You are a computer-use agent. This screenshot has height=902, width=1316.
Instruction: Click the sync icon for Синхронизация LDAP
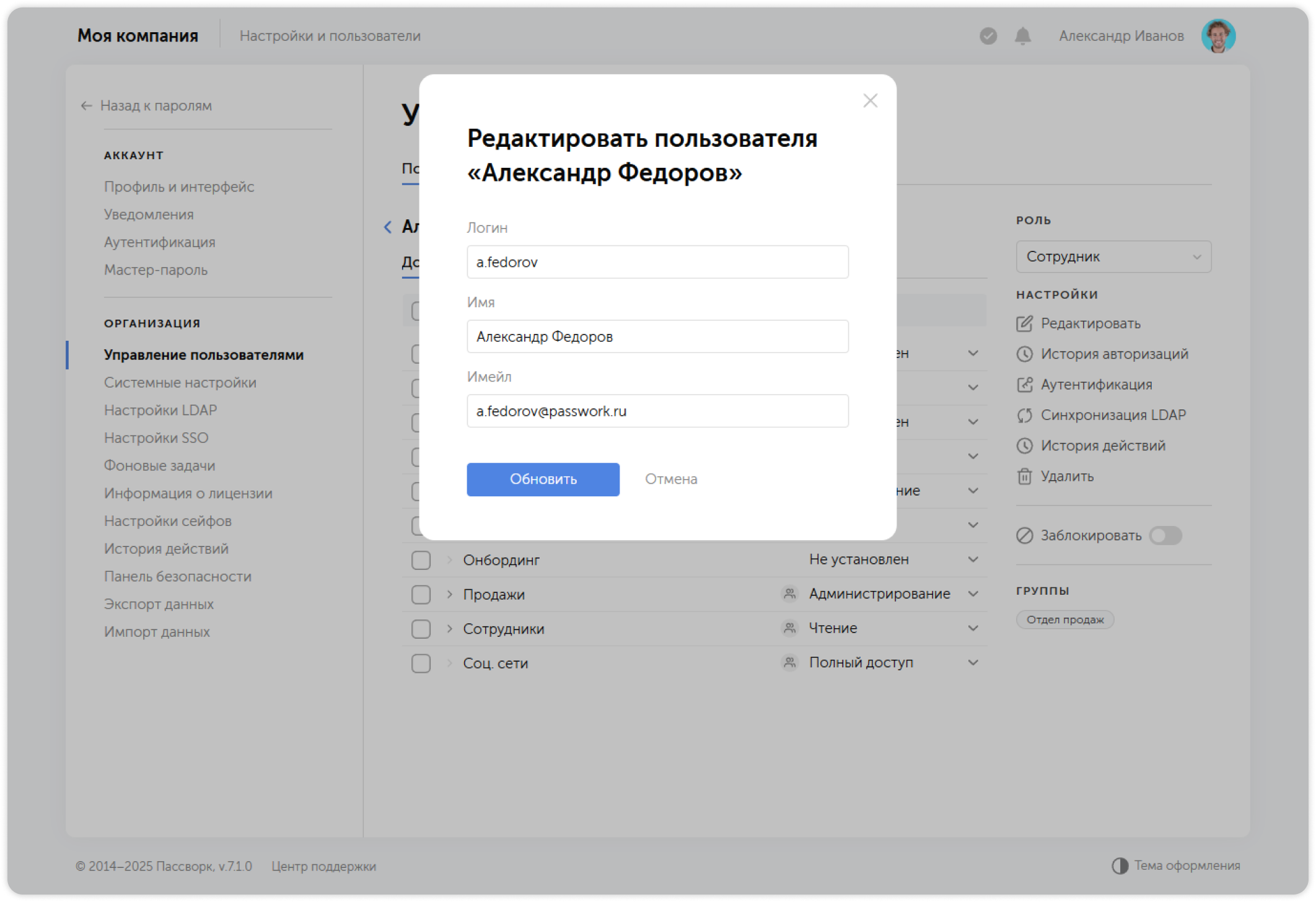1025,415
